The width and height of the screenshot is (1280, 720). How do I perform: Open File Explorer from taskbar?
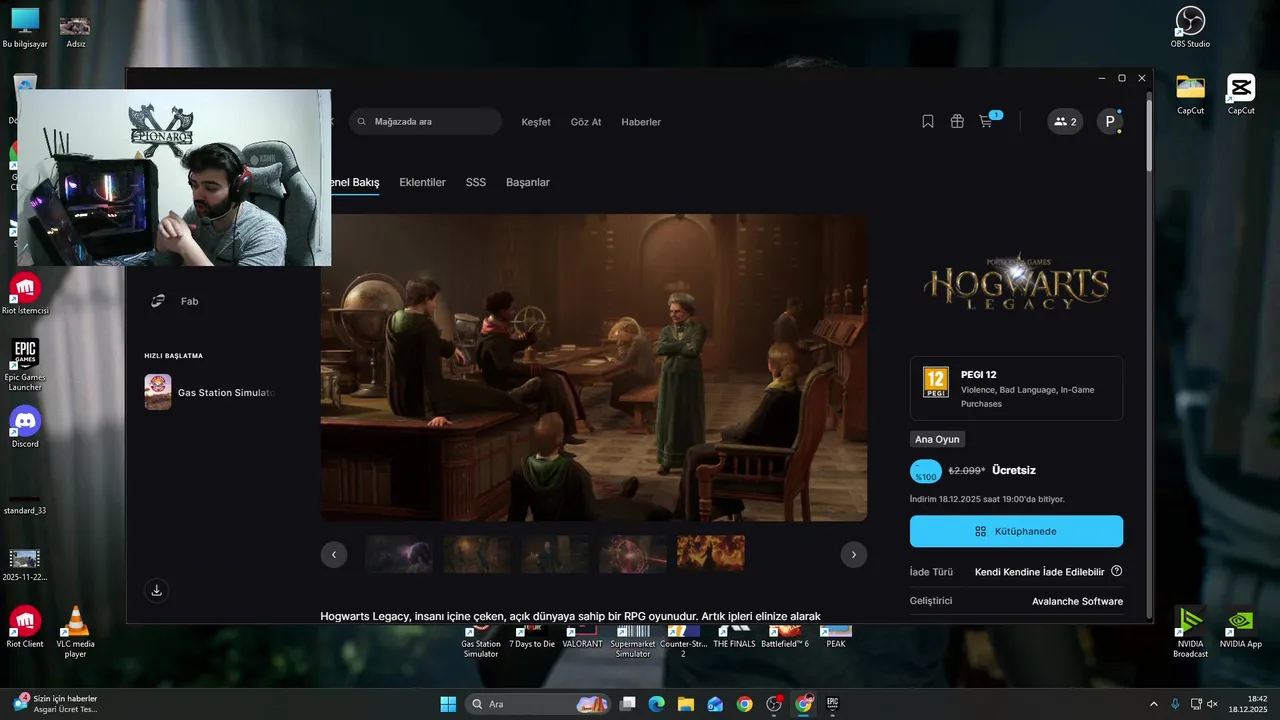(685, 704)
